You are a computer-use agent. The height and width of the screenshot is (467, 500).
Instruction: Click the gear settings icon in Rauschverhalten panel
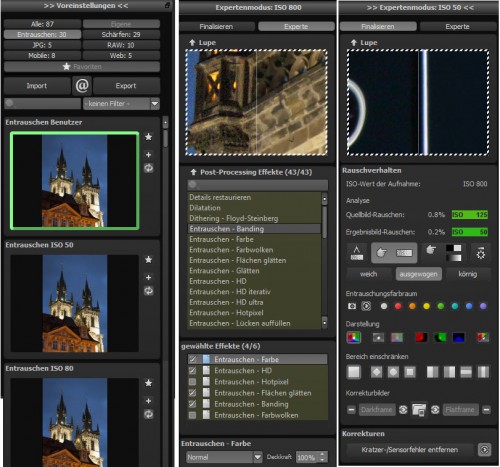[x=481, y=253]
